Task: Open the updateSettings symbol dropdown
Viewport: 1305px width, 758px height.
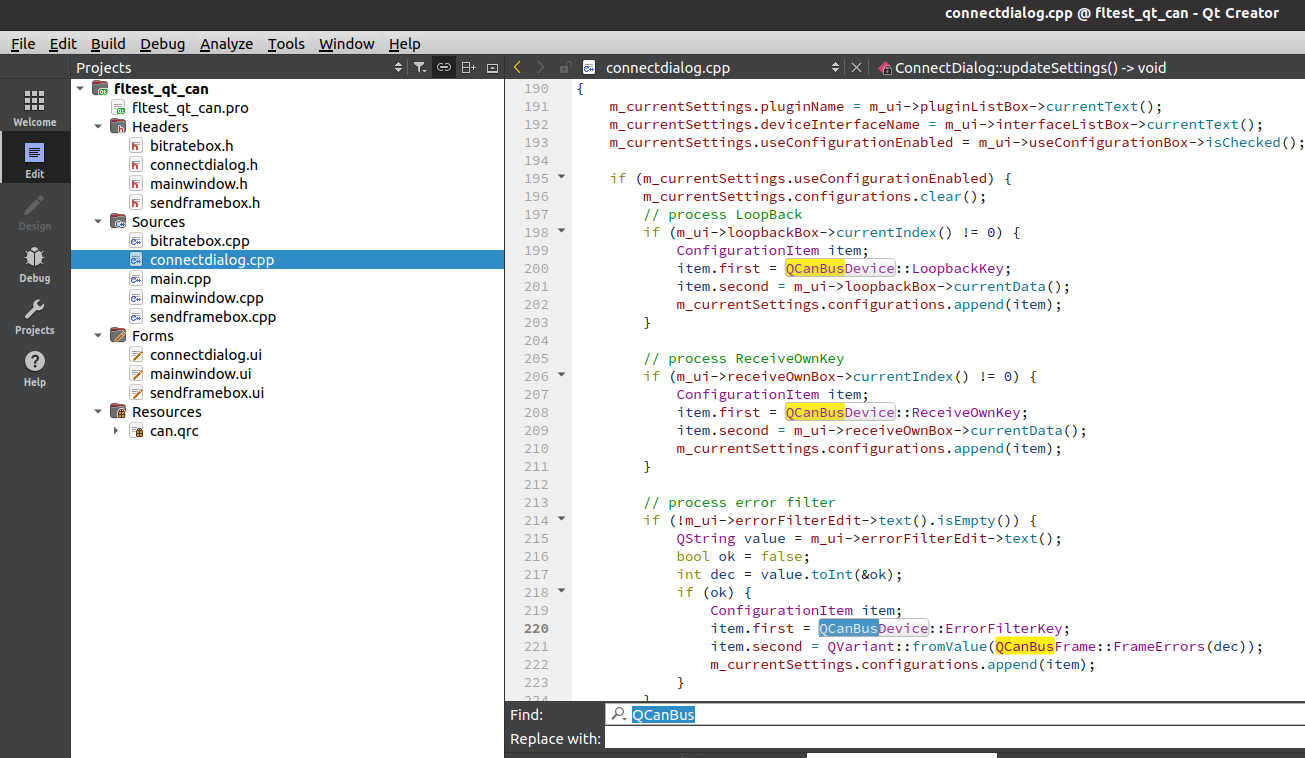Action: [x=1030, y=68]
